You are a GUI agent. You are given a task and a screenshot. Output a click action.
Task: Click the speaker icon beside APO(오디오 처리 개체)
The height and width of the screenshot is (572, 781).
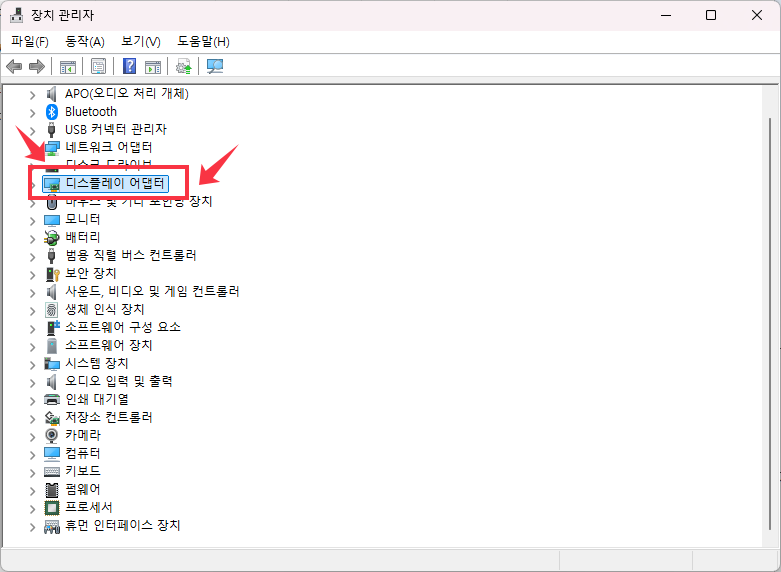click(x=51, y=93)
